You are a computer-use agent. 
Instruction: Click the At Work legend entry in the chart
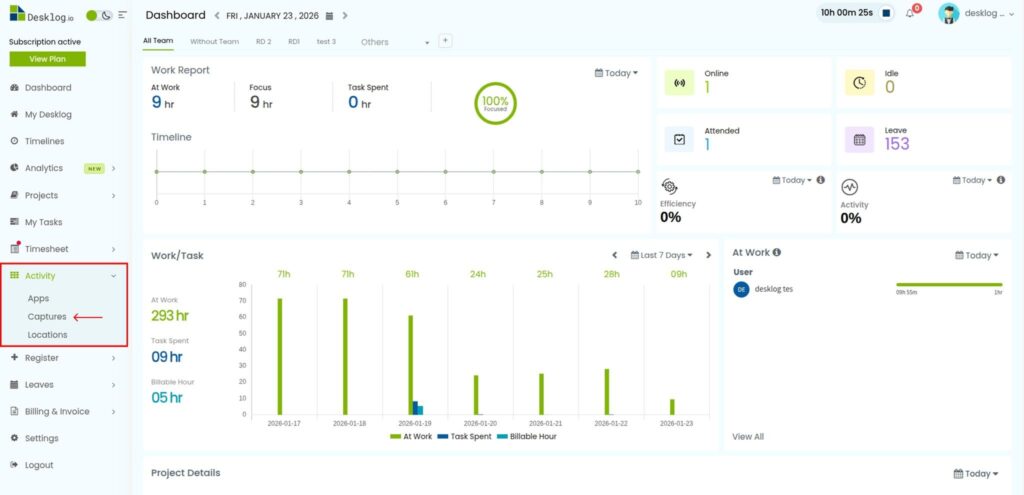tap(410, 436)
